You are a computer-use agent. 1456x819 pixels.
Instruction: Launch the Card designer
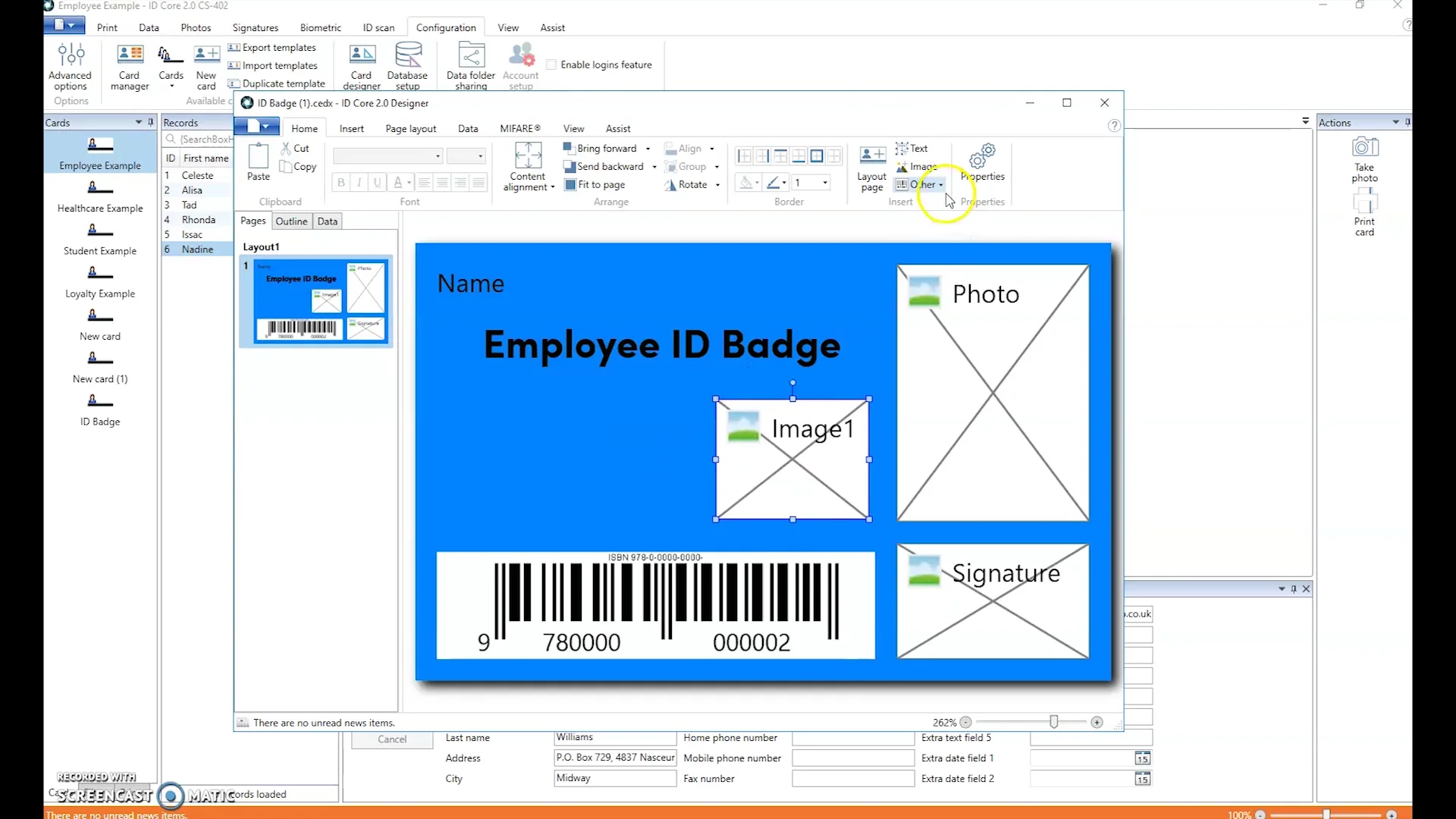362,67
